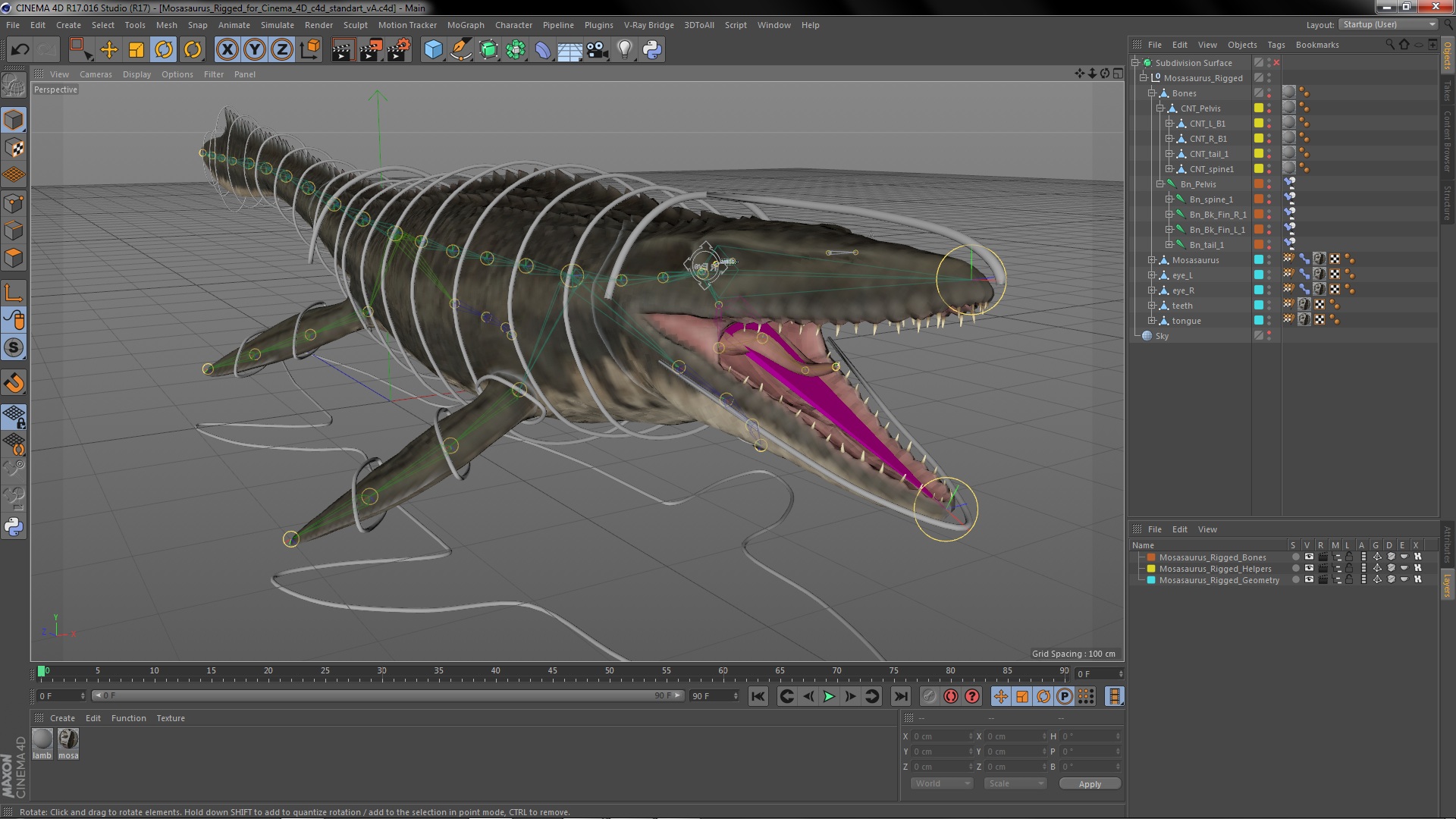Click the Undo arrow icon

pos(20,50)
